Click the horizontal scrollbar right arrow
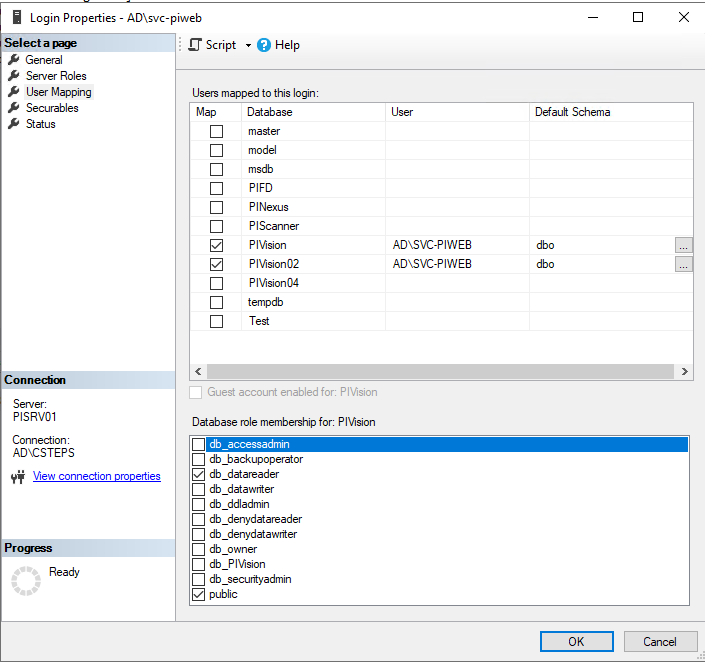The width and height of the screenshot is (705, 671). (x=684, y=371)
